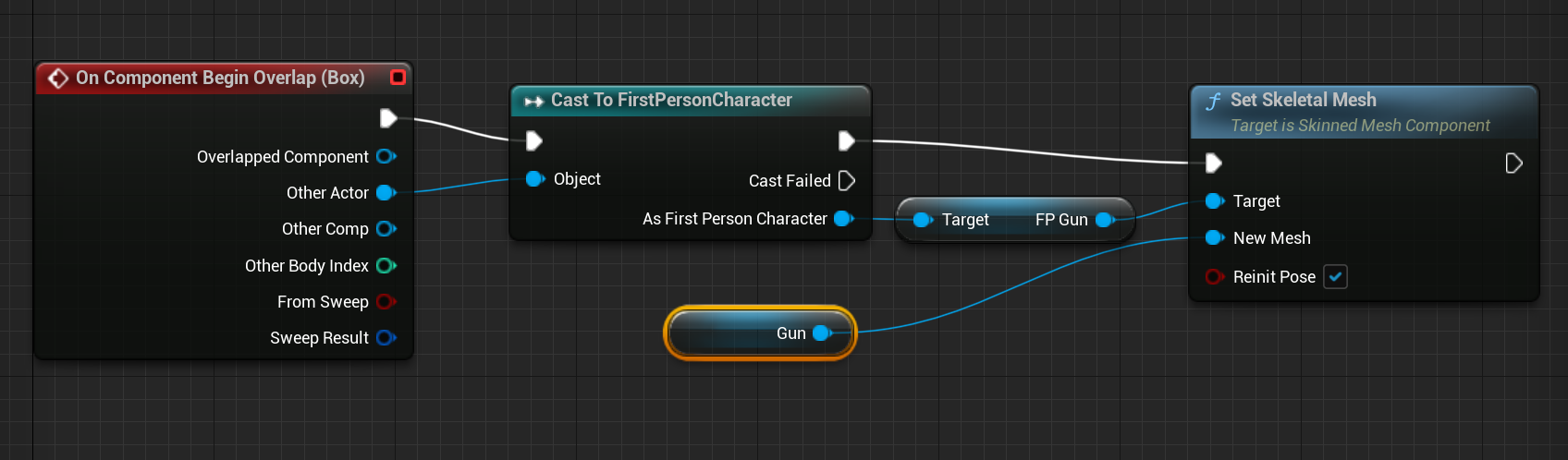Select the Cast To FirstPersonCharacter node title
The image size is (1568, 460).
point(671,100)
